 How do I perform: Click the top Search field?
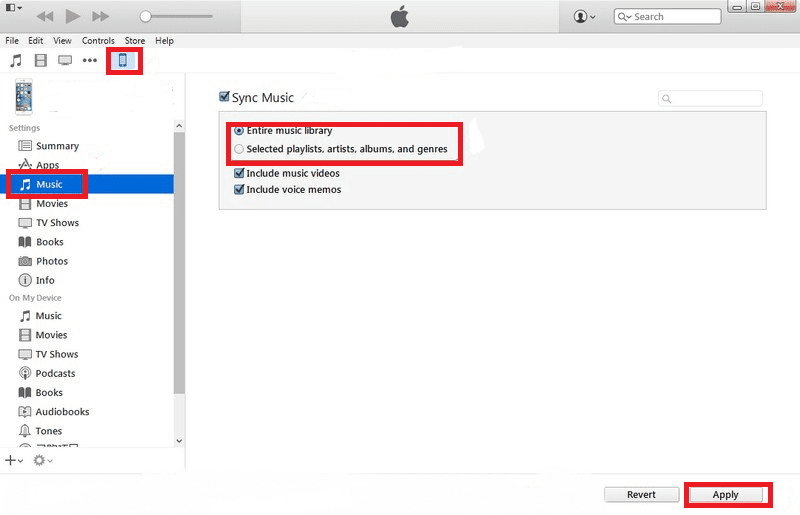[667, 16]
